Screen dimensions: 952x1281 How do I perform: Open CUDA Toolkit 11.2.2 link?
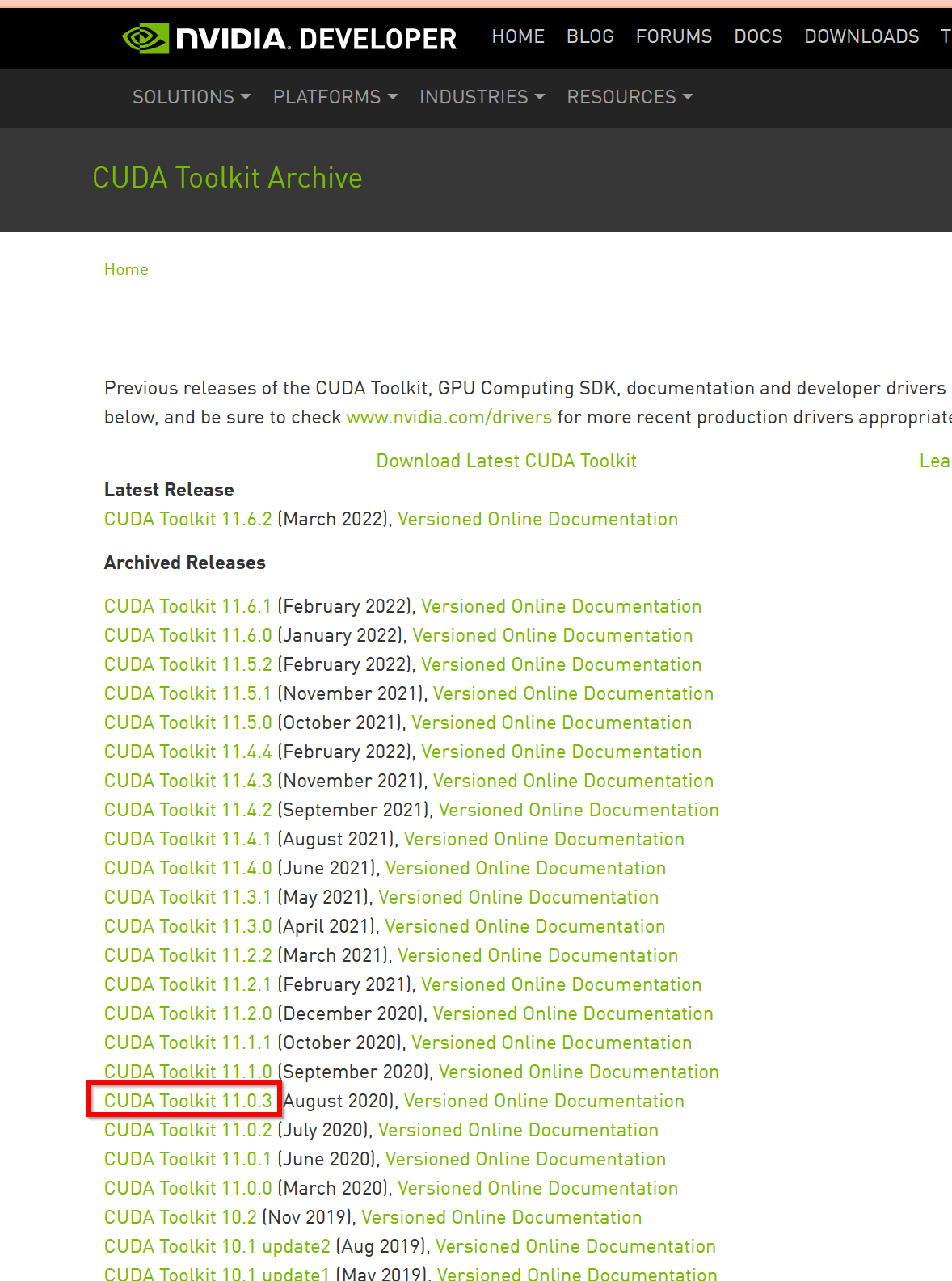pos(188,955)
